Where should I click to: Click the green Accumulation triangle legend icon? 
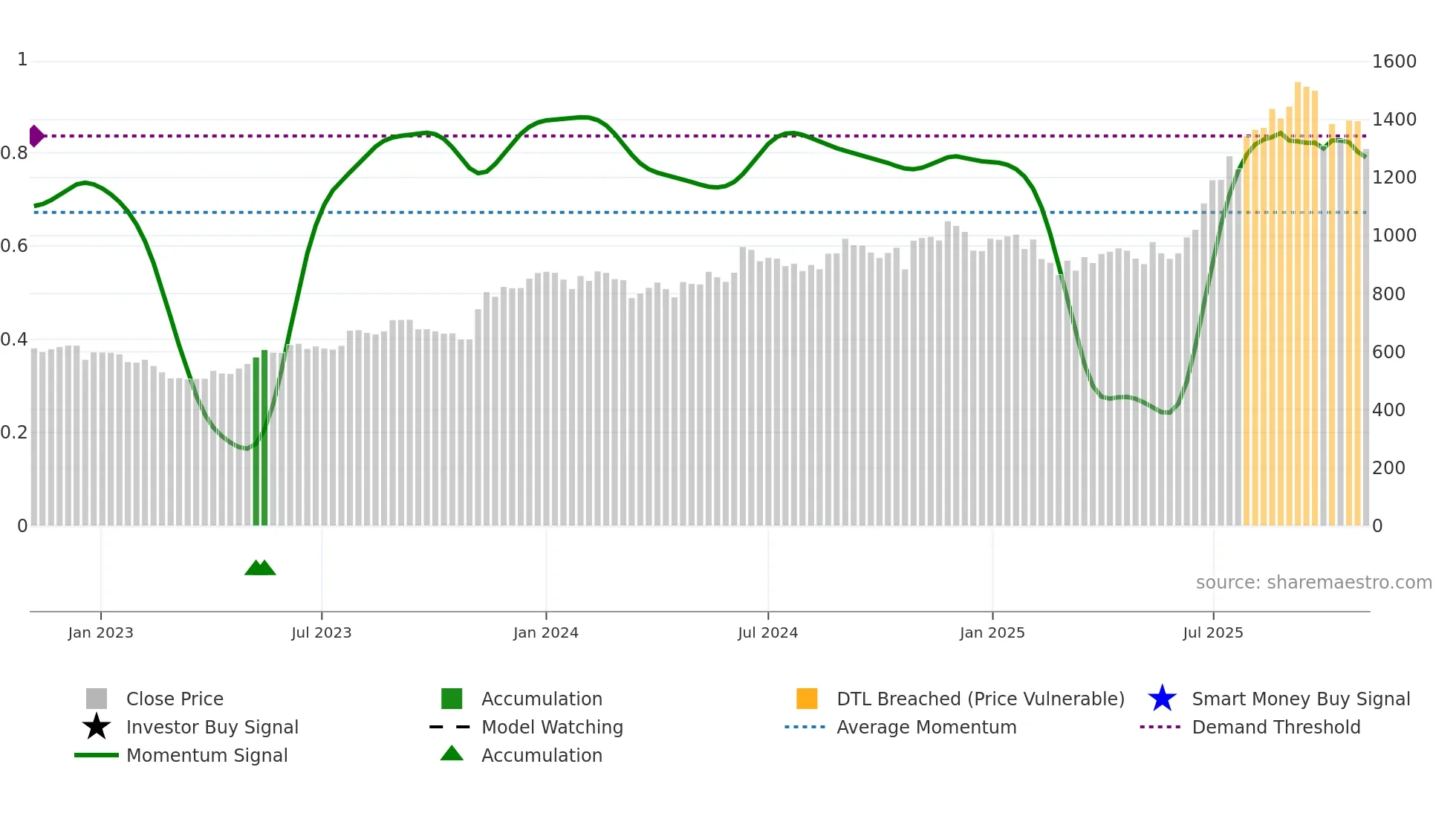click(452, 754)
